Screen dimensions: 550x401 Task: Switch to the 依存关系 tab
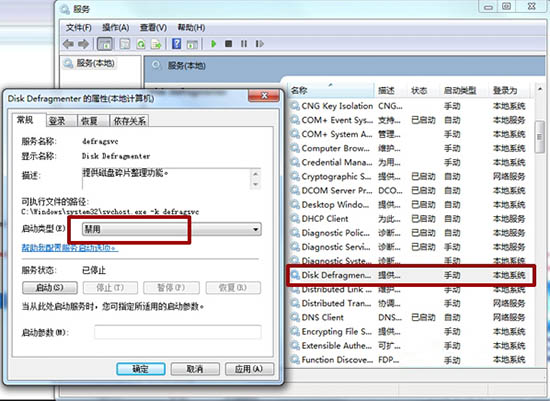coord(129,121)
